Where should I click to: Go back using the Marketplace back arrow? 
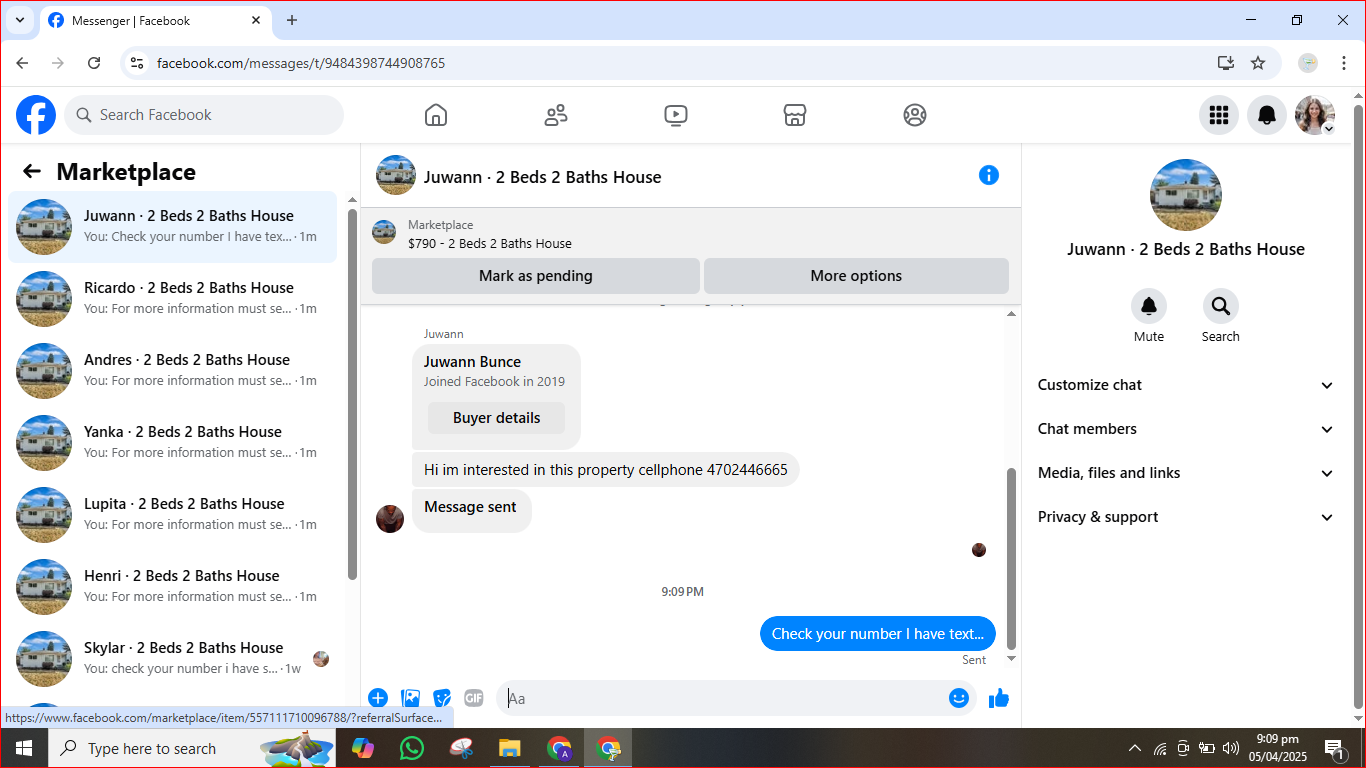point(32,172)
